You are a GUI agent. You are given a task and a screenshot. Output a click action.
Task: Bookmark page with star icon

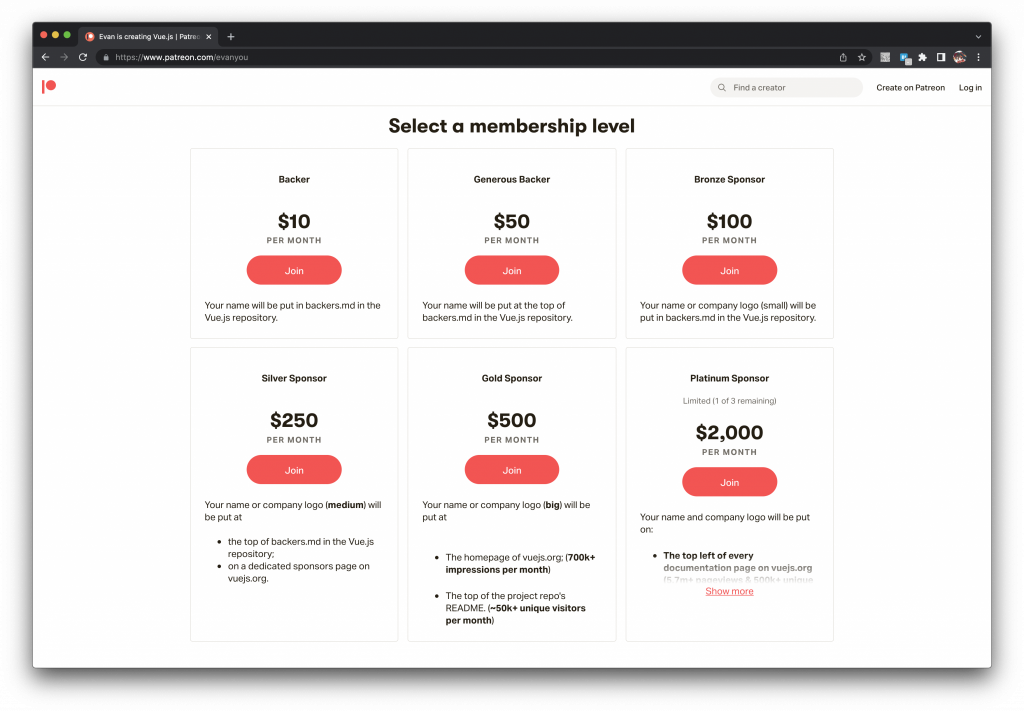[862, 57]
